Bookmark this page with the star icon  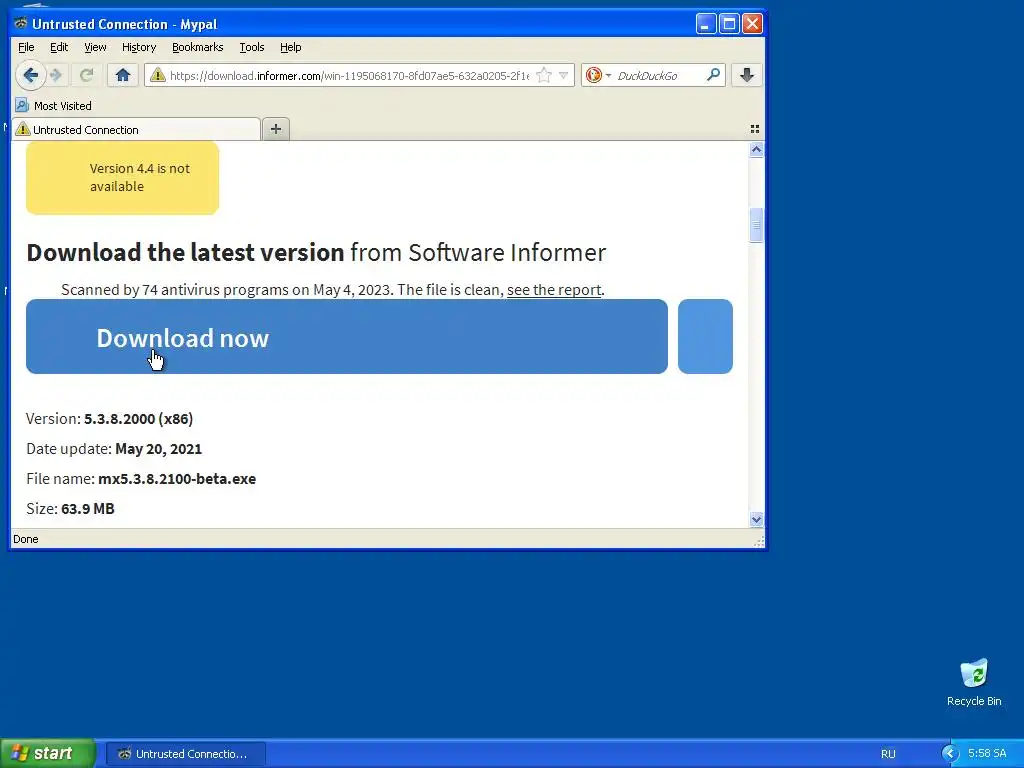[543, 76]
